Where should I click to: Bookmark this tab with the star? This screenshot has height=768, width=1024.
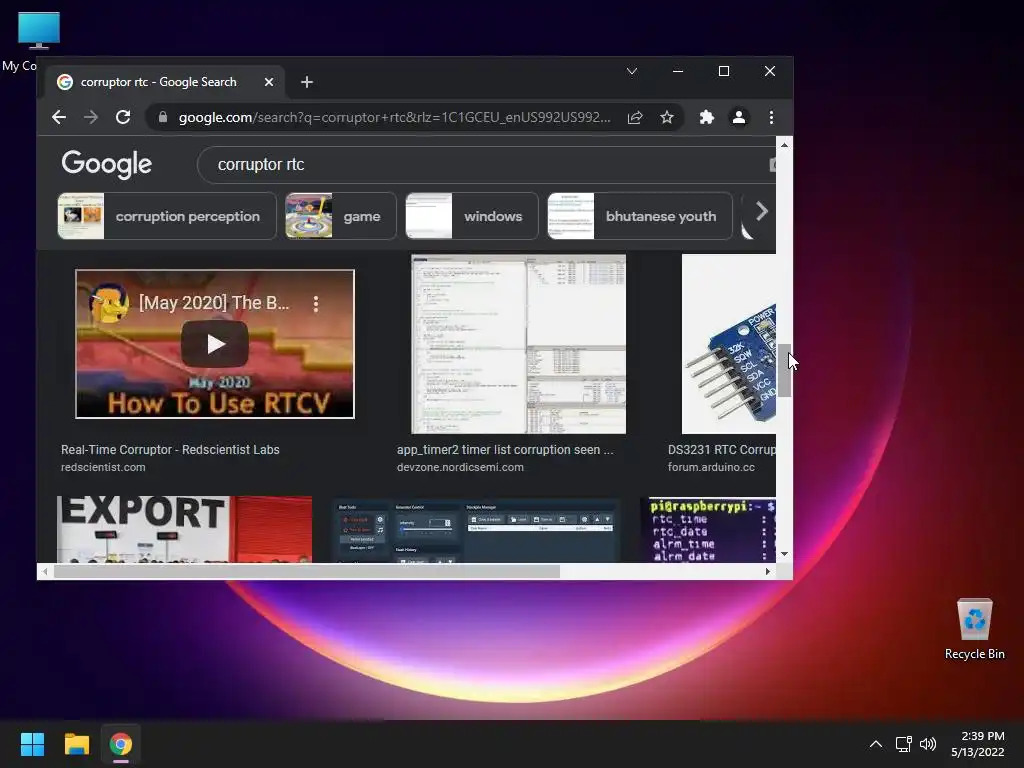tap(666, 118)
